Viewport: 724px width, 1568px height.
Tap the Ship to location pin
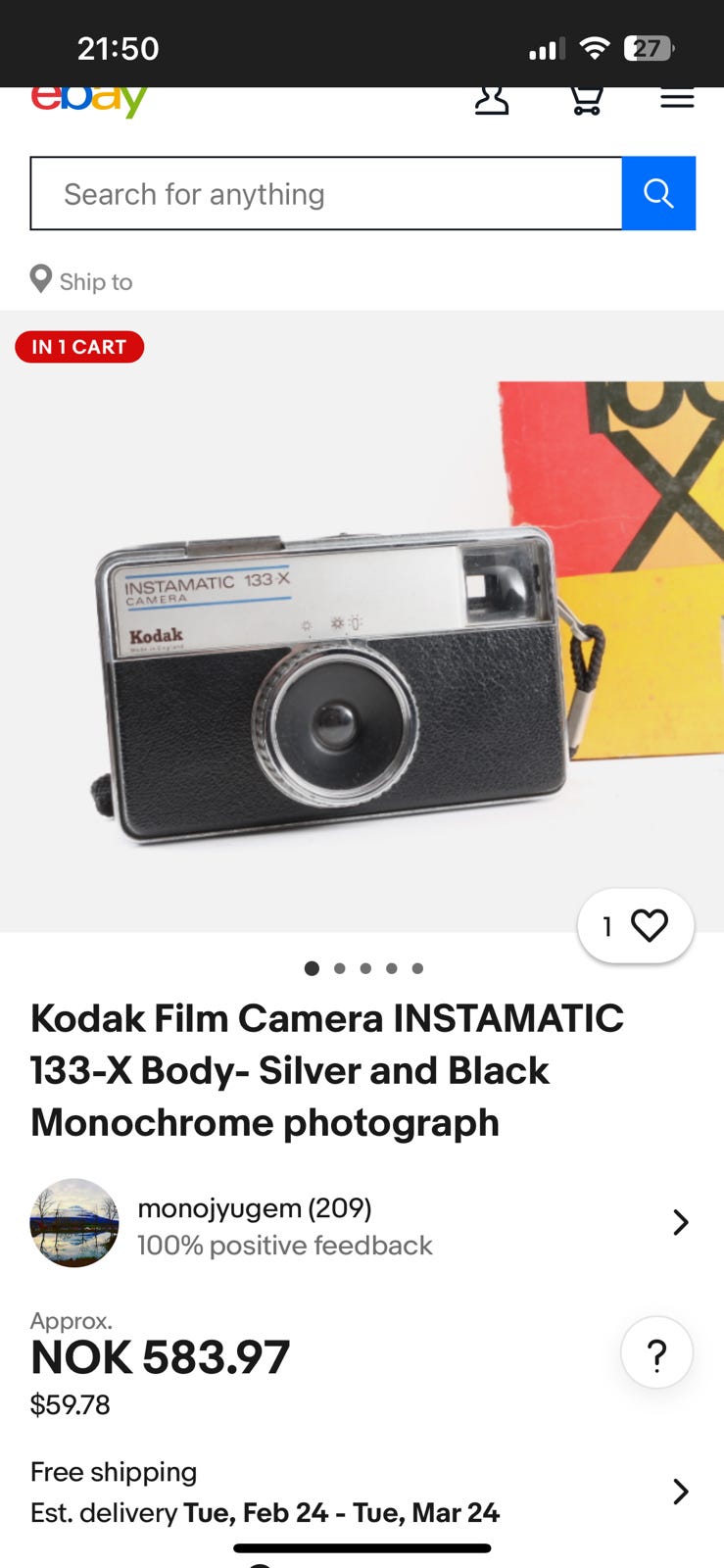click(x=41, y=280)
